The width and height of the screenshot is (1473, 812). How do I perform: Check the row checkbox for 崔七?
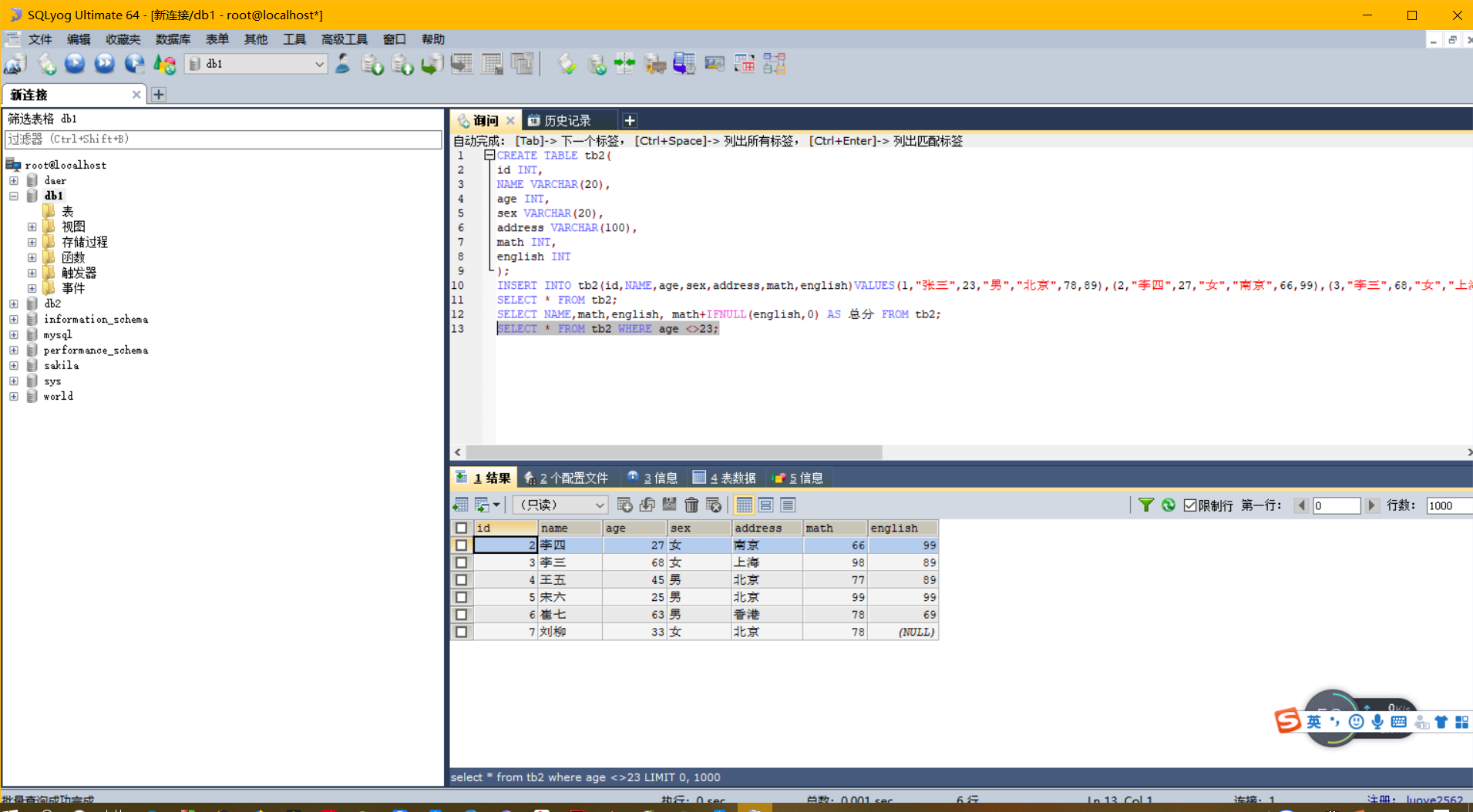point(461,615)
